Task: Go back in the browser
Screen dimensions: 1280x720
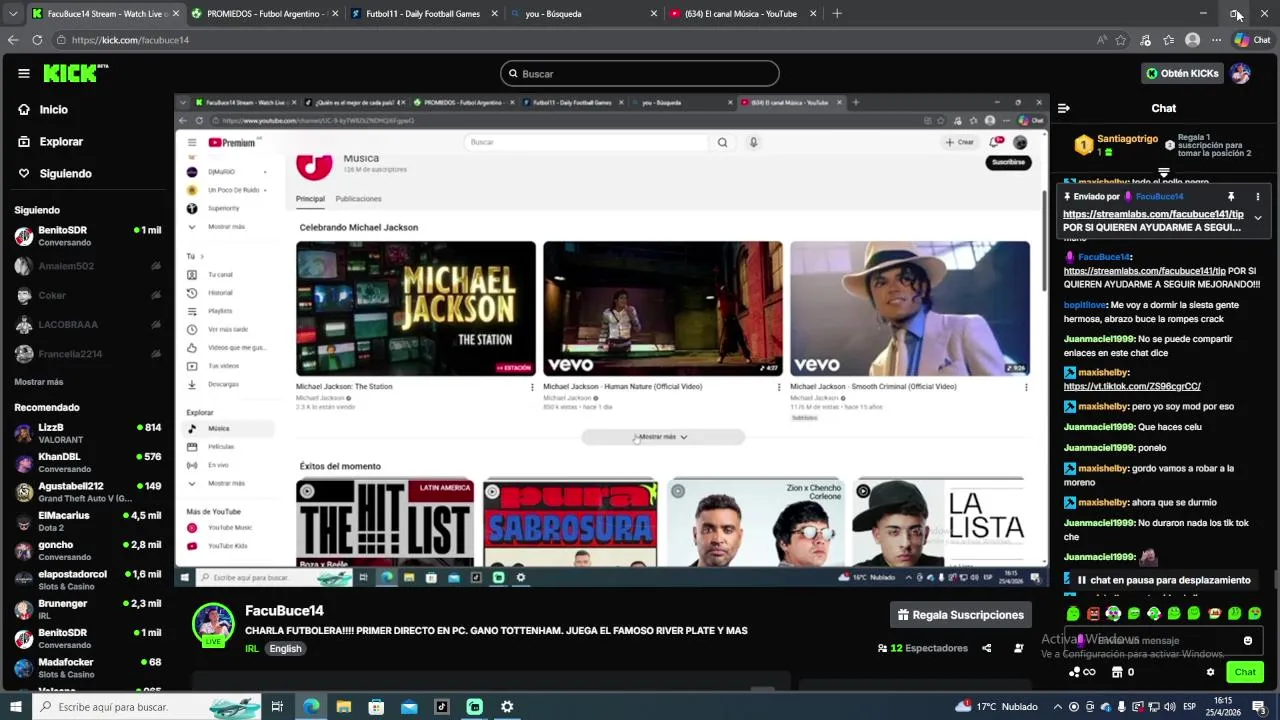Action: (12, 40)
